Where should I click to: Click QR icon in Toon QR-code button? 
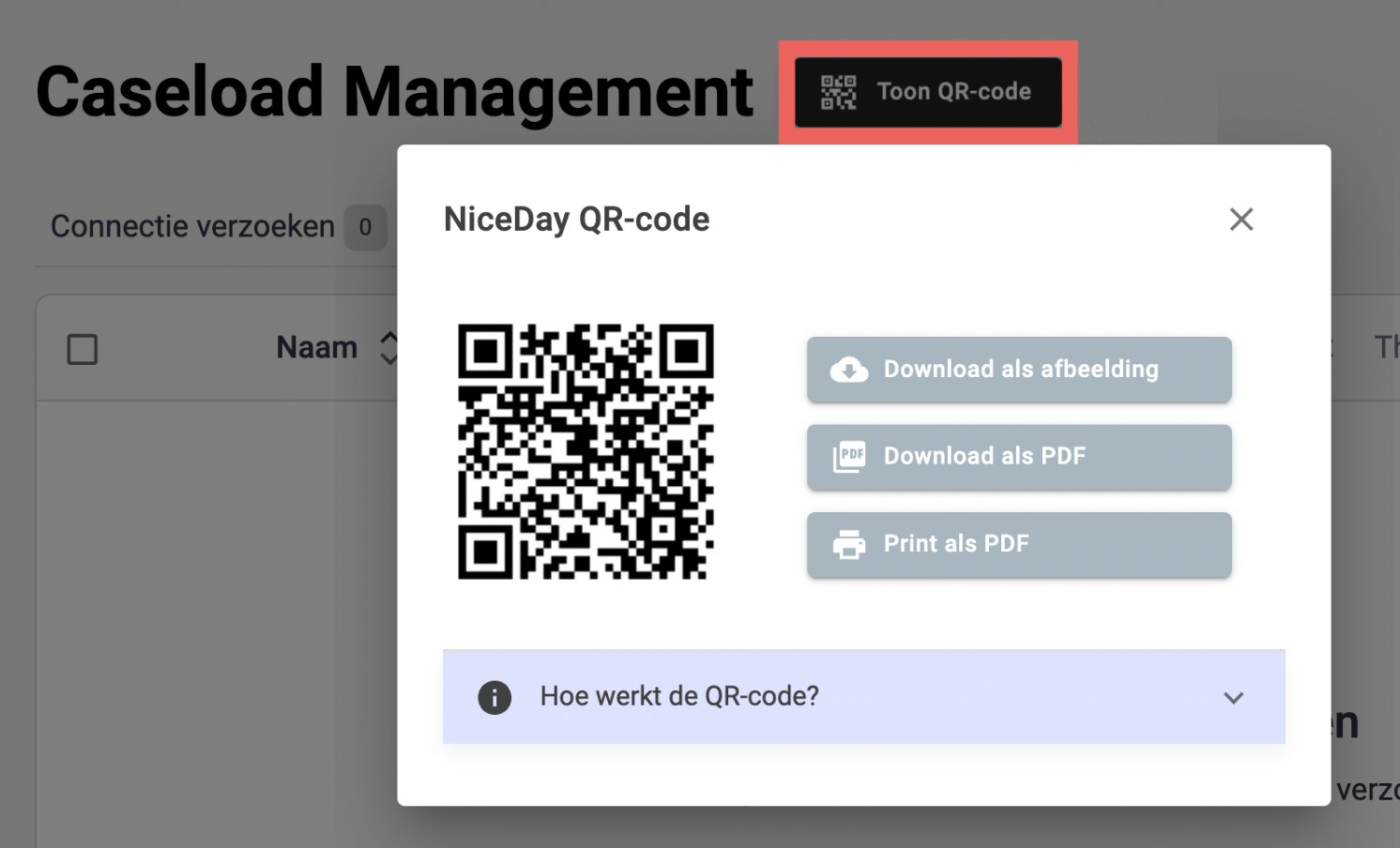click(x=839, y=92)
